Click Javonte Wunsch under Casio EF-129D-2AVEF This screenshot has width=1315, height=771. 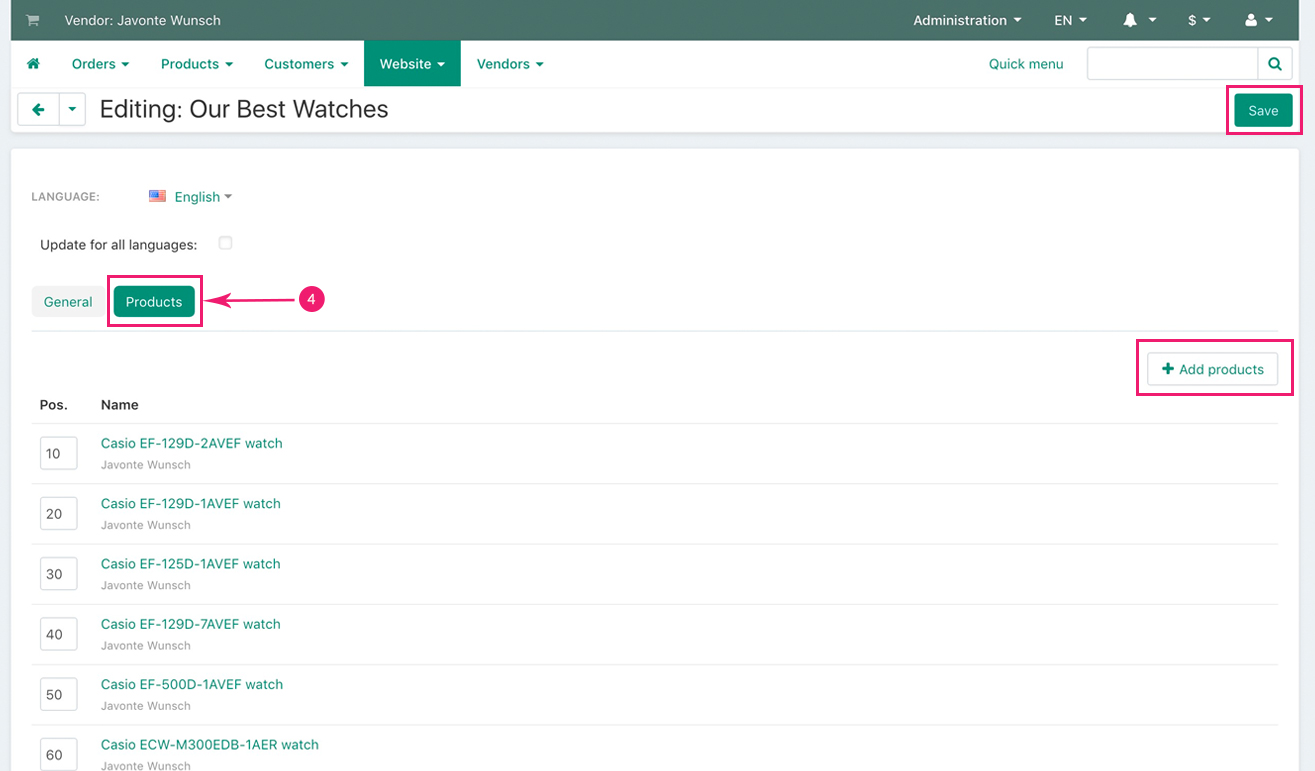[146, 465]
